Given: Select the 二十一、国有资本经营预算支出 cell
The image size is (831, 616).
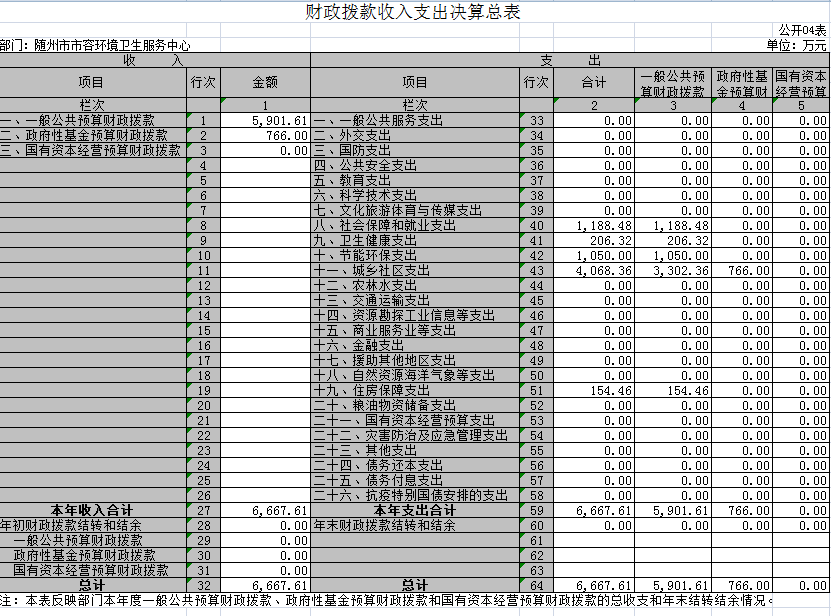Looking at the screenshot, I should (x=415, y=420).
